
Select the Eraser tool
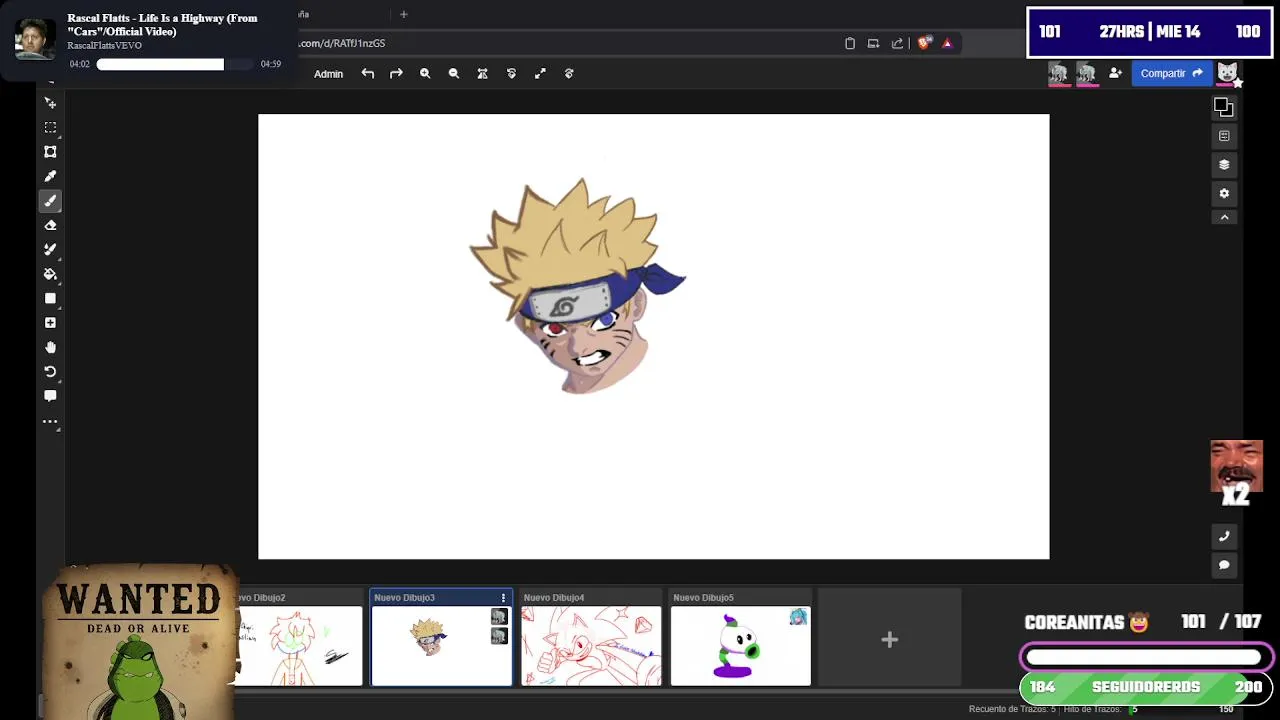tap(50, 225)
